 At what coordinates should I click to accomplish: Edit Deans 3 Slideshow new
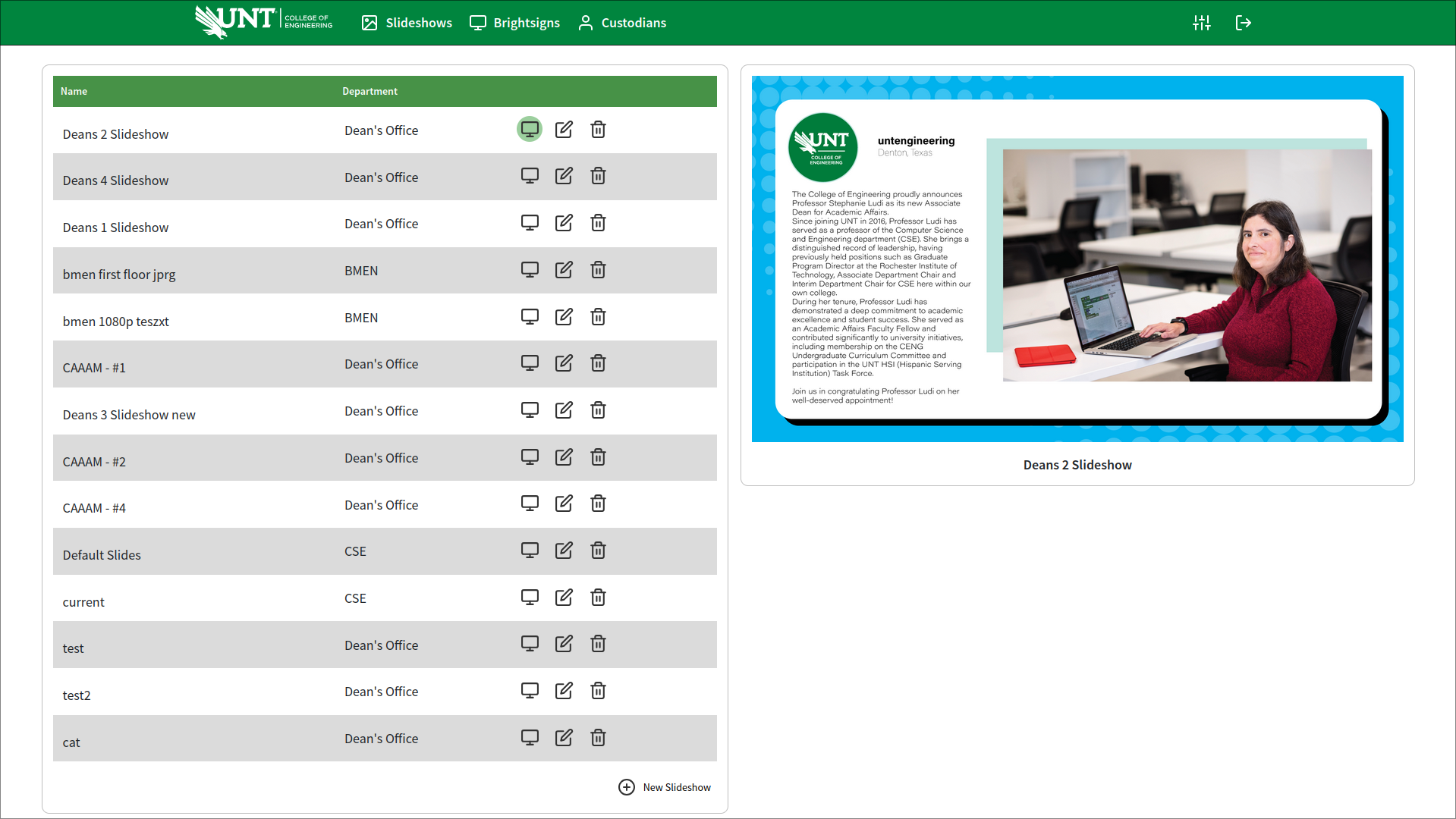[564, 410]
